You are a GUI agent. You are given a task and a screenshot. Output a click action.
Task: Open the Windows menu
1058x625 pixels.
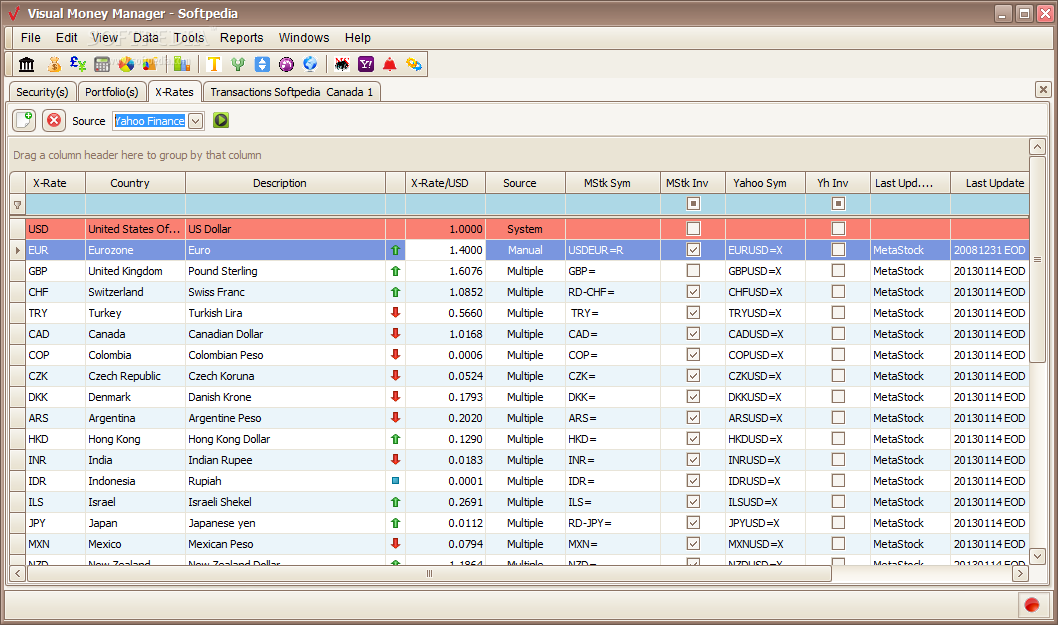tap(304, 38)
